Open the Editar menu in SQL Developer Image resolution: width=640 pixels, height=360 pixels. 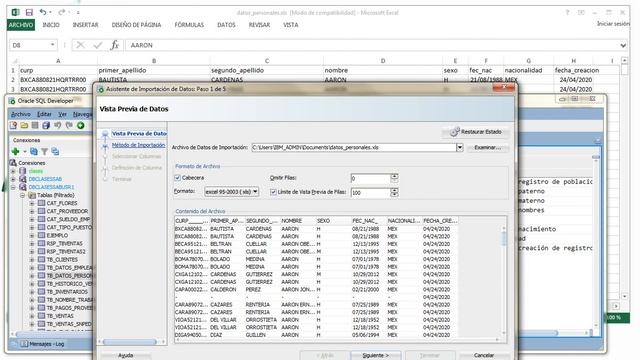(44, 114)
